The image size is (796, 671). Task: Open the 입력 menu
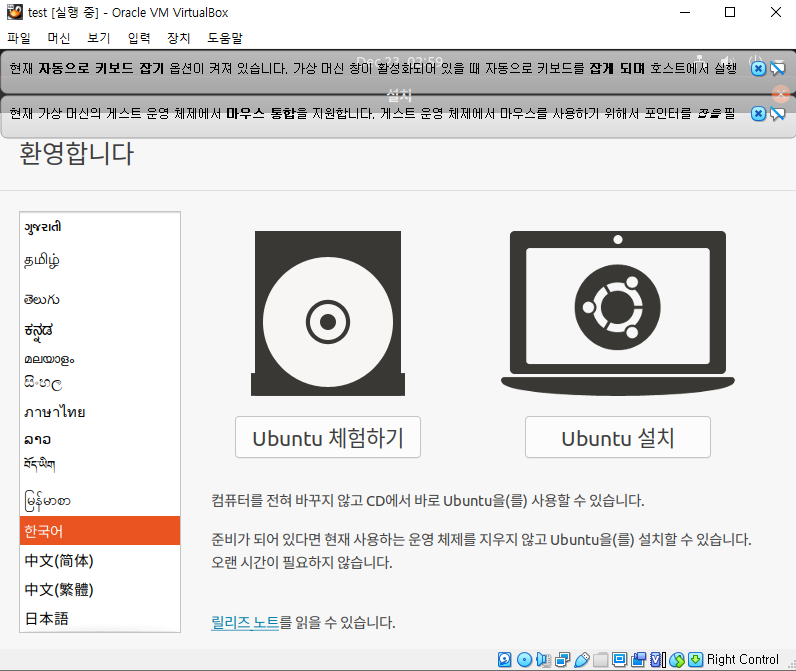click(x=139, y=38)
